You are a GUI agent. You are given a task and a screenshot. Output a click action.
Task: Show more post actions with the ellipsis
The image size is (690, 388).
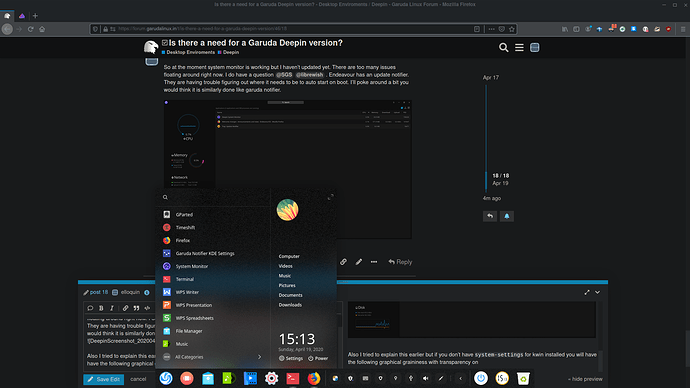374,262
